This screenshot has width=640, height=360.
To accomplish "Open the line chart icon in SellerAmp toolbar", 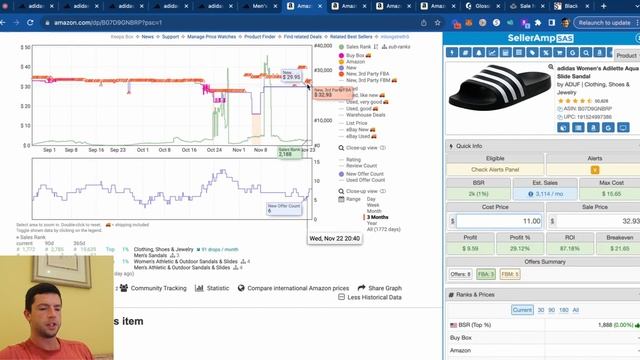I will [x=492, y=53].
